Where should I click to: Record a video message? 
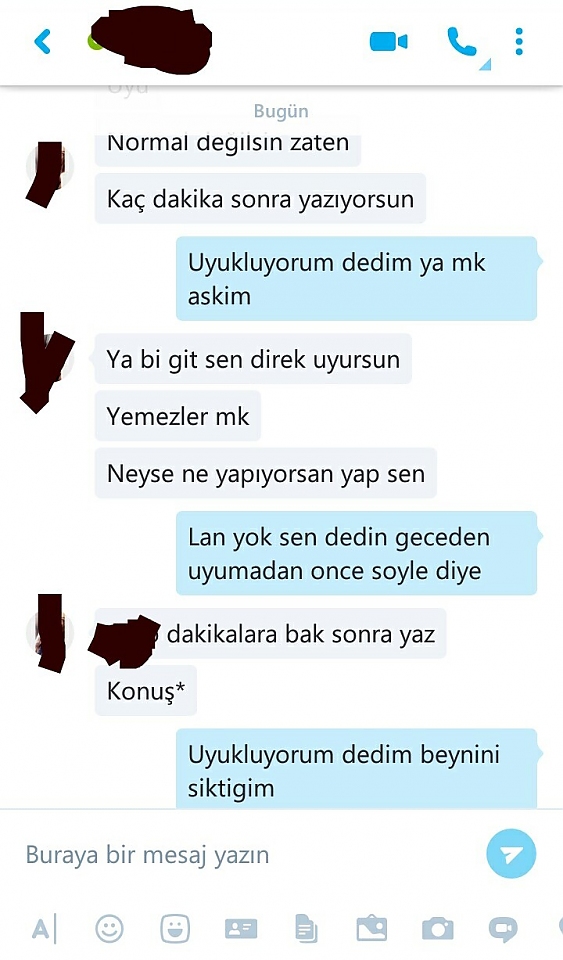click(503, 929)
